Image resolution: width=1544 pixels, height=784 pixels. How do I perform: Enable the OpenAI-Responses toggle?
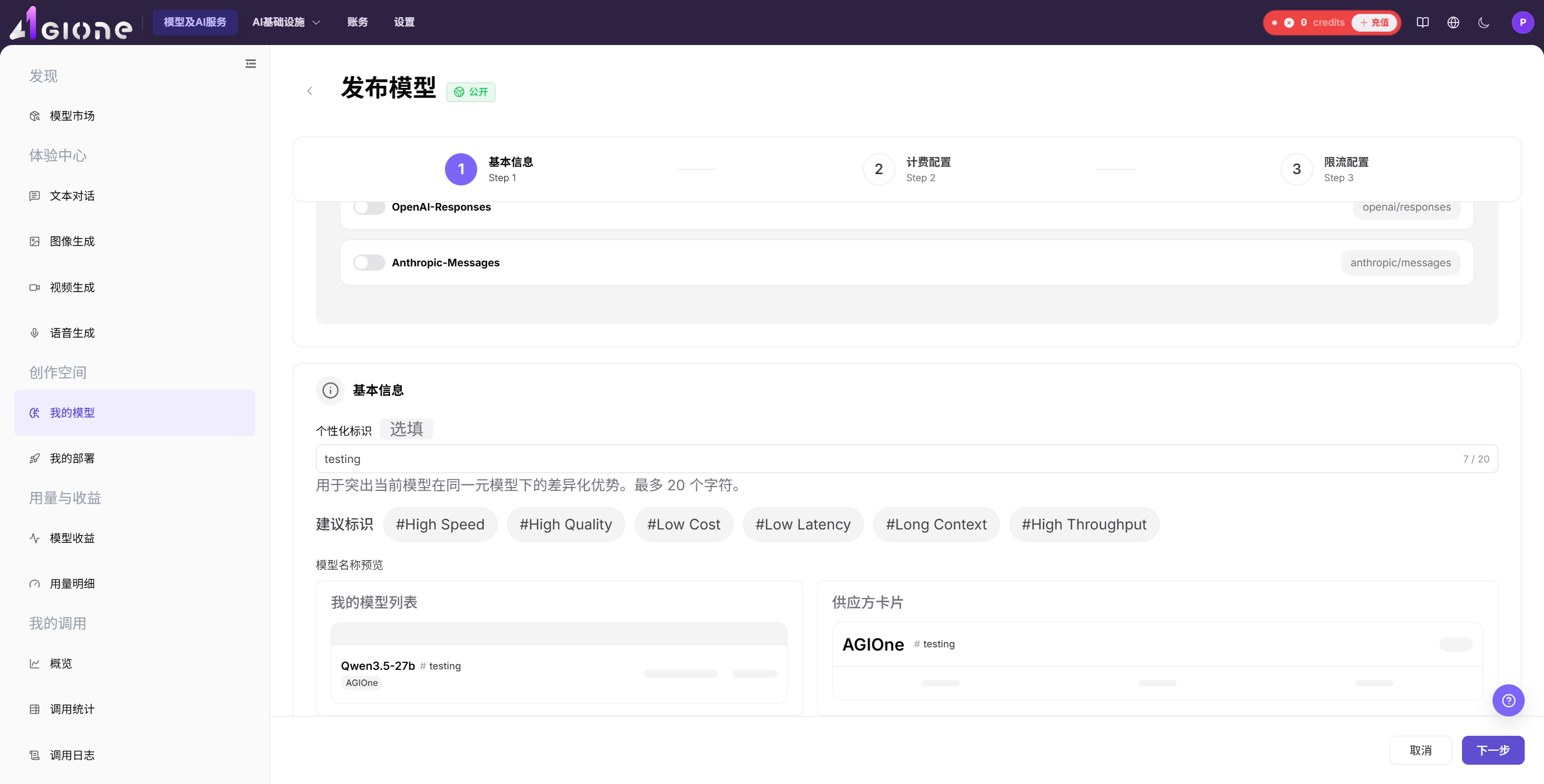(369, 207)
